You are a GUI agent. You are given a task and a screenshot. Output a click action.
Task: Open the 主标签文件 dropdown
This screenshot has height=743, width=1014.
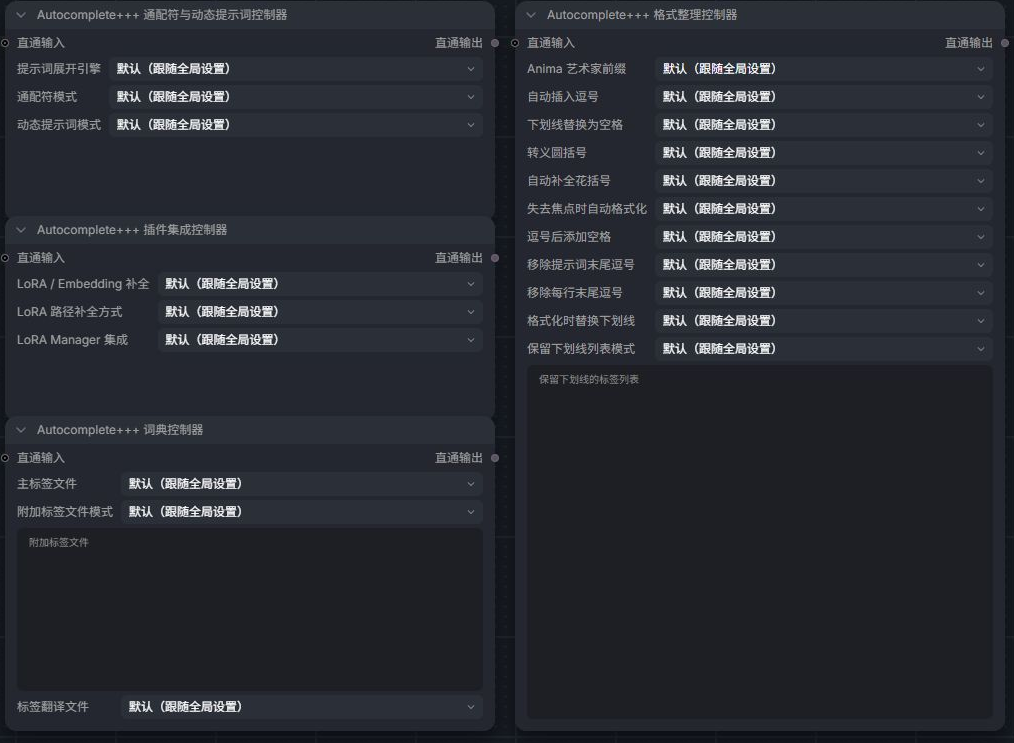coord(302,484)
